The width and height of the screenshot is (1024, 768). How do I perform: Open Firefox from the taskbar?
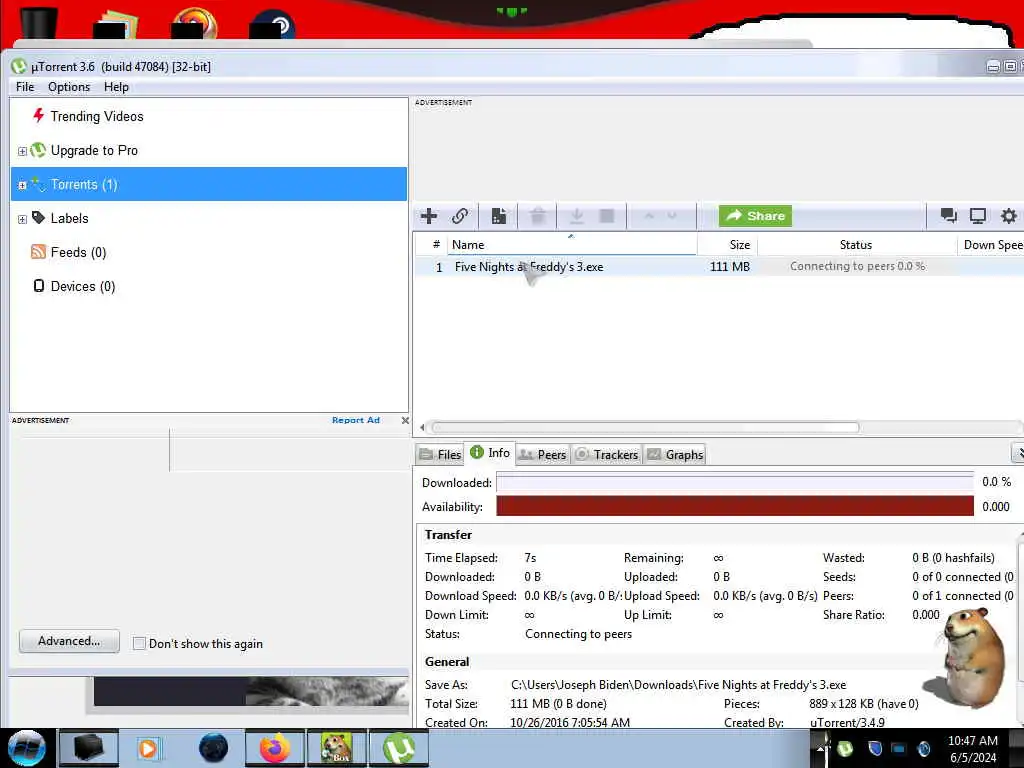(x=275, y=748)
